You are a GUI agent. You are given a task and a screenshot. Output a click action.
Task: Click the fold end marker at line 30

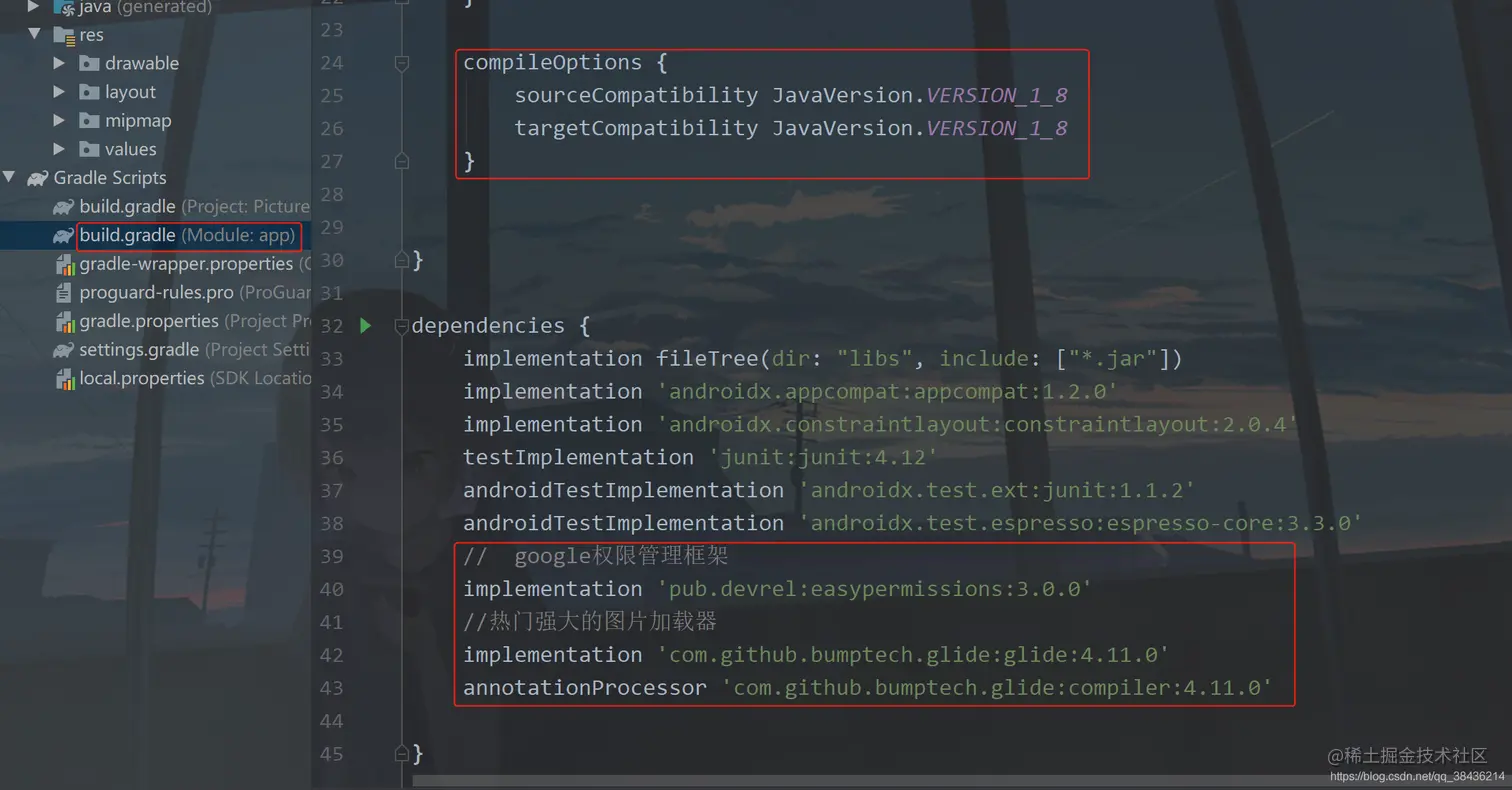[402, 260]
